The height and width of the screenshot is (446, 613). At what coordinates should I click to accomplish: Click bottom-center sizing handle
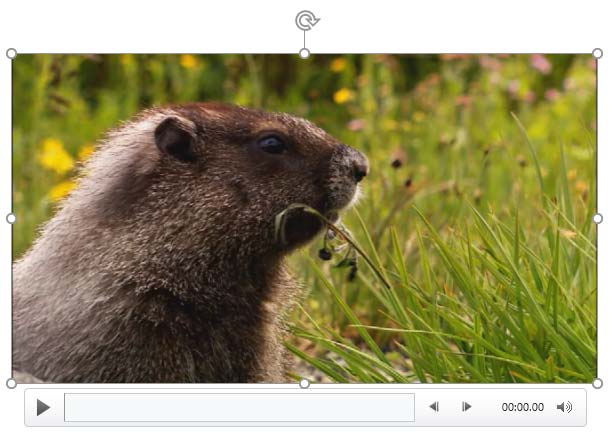click(305, 383)
